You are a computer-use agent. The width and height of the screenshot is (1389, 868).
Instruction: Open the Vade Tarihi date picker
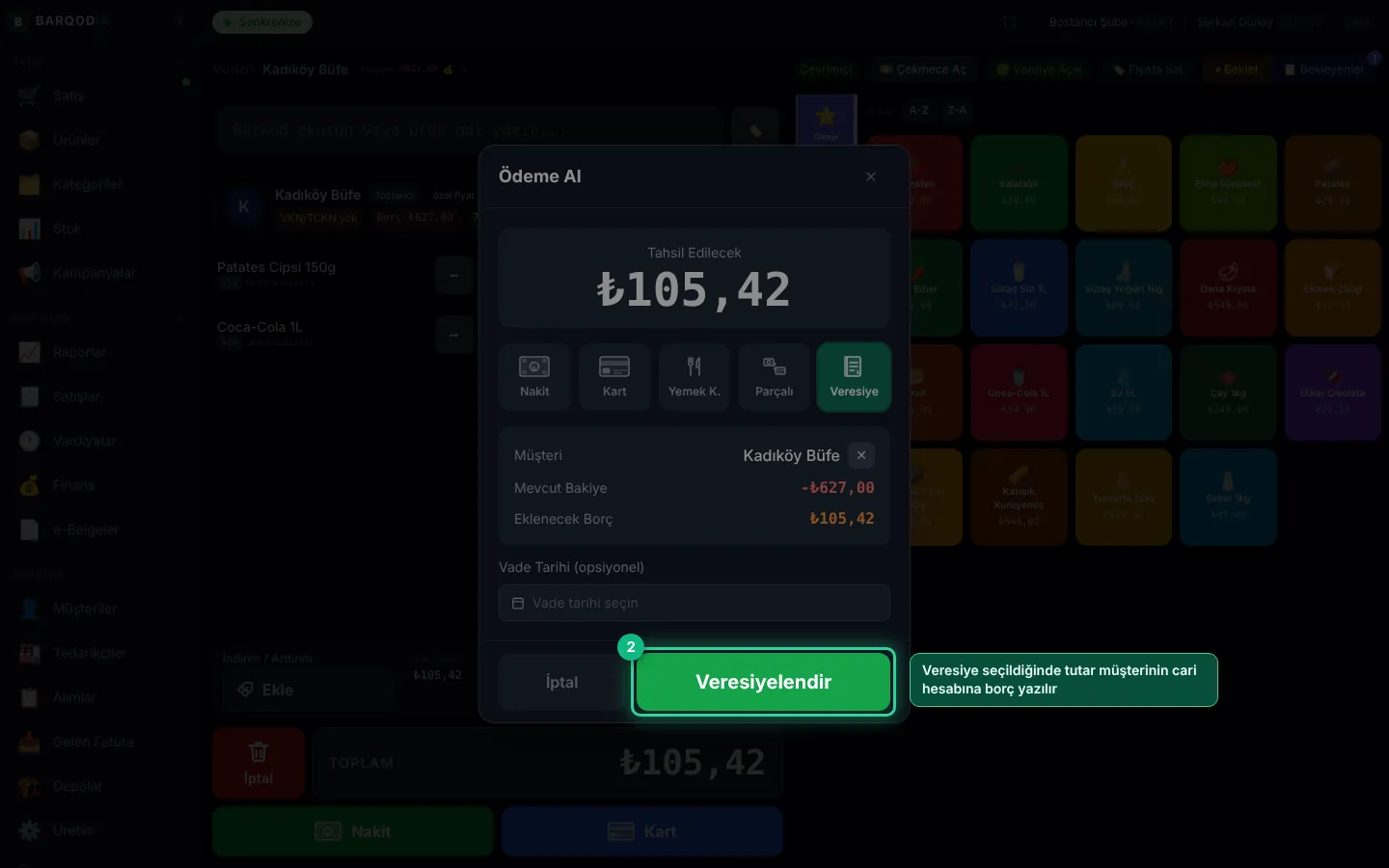(x=694, y=603)
